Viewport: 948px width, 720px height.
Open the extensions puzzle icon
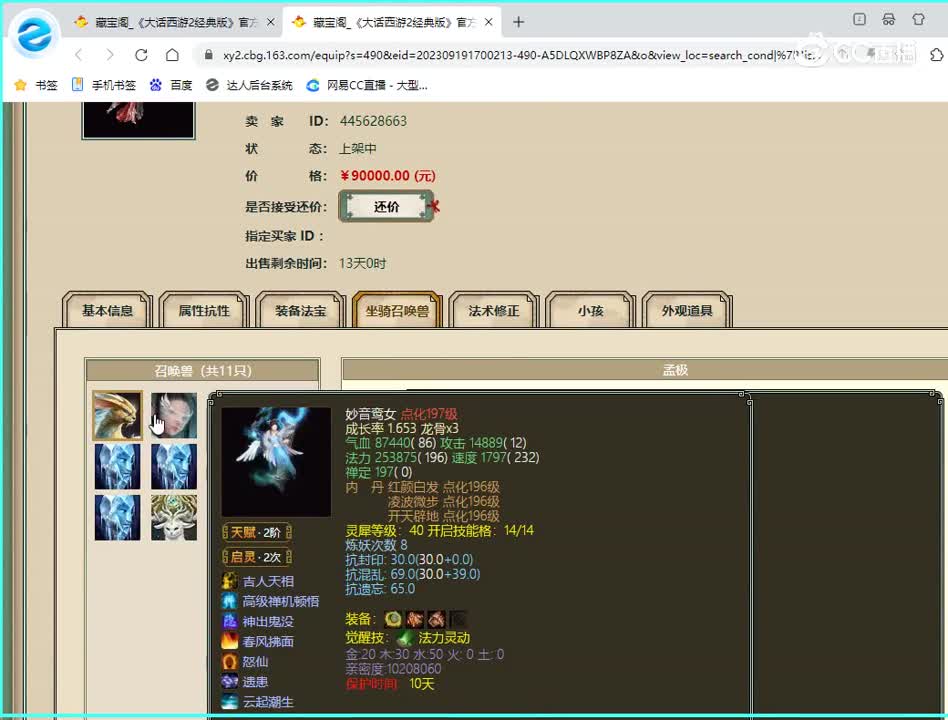click(937, 55)
